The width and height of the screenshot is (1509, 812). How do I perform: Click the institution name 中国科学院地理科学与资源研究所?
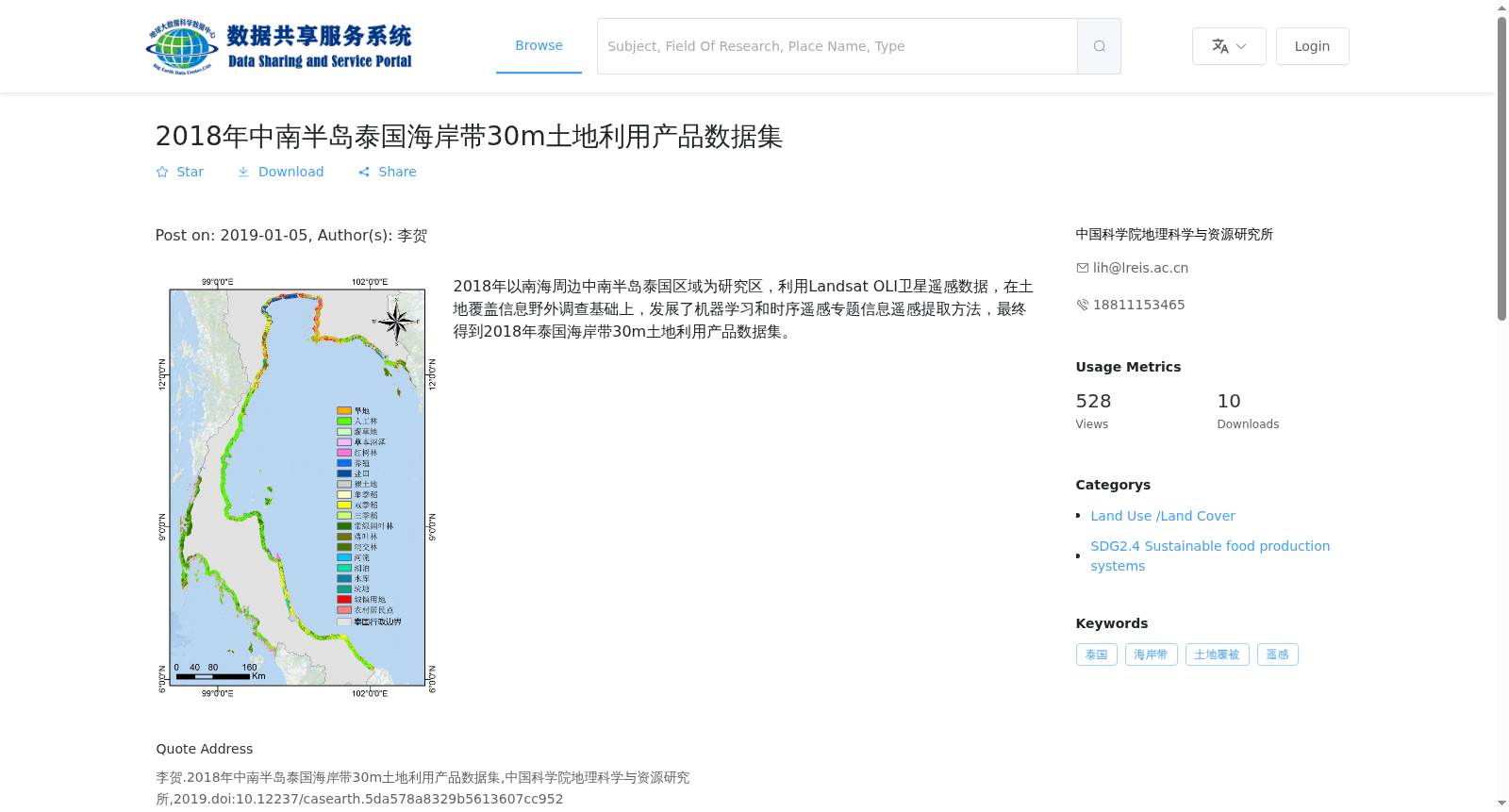tap(1174, 234)
